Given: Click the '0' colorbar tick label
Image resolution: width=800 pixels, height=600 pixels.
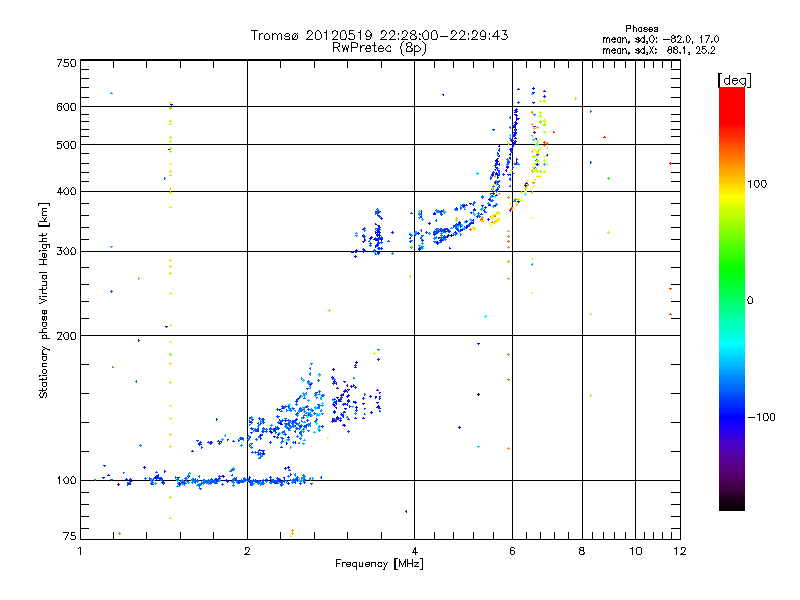Looking at the screenshot, I should (750, 301).
